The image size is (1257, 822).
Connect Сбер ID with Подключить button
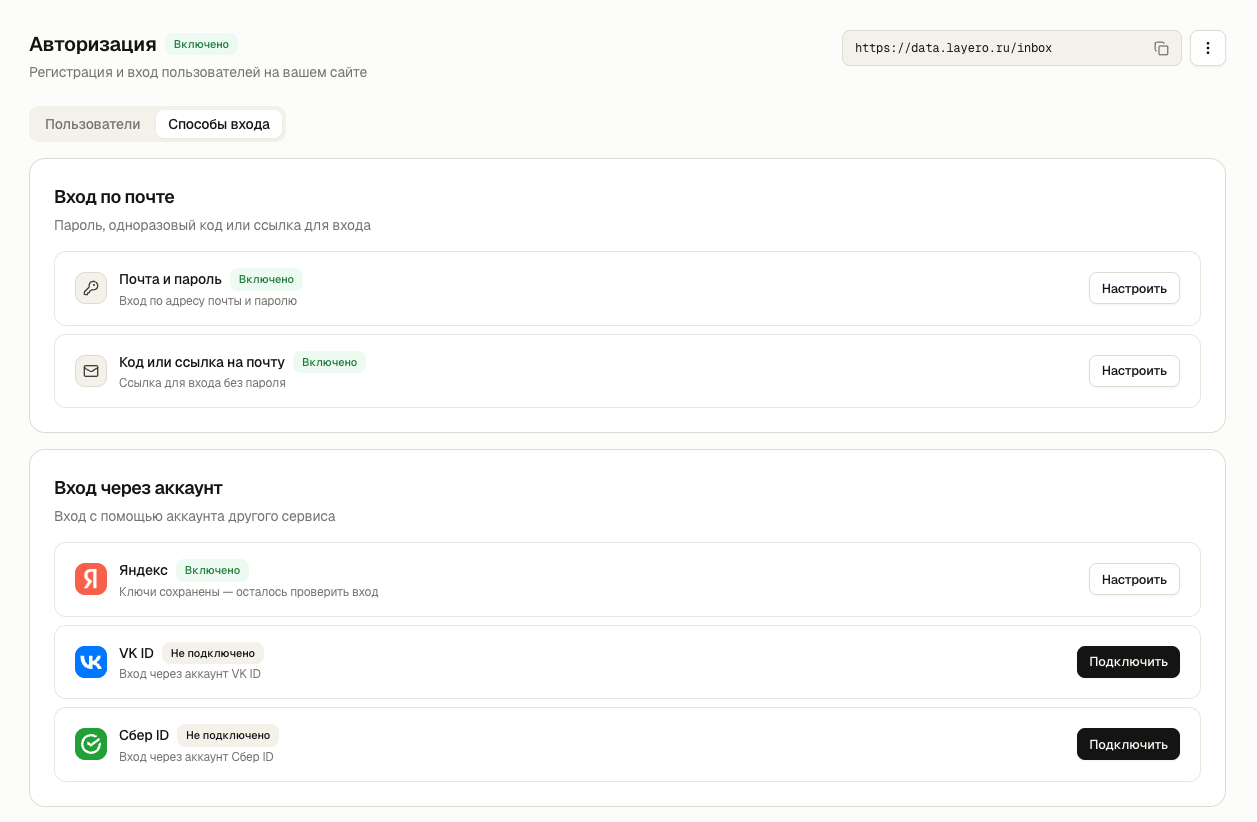pos(1128,744)
